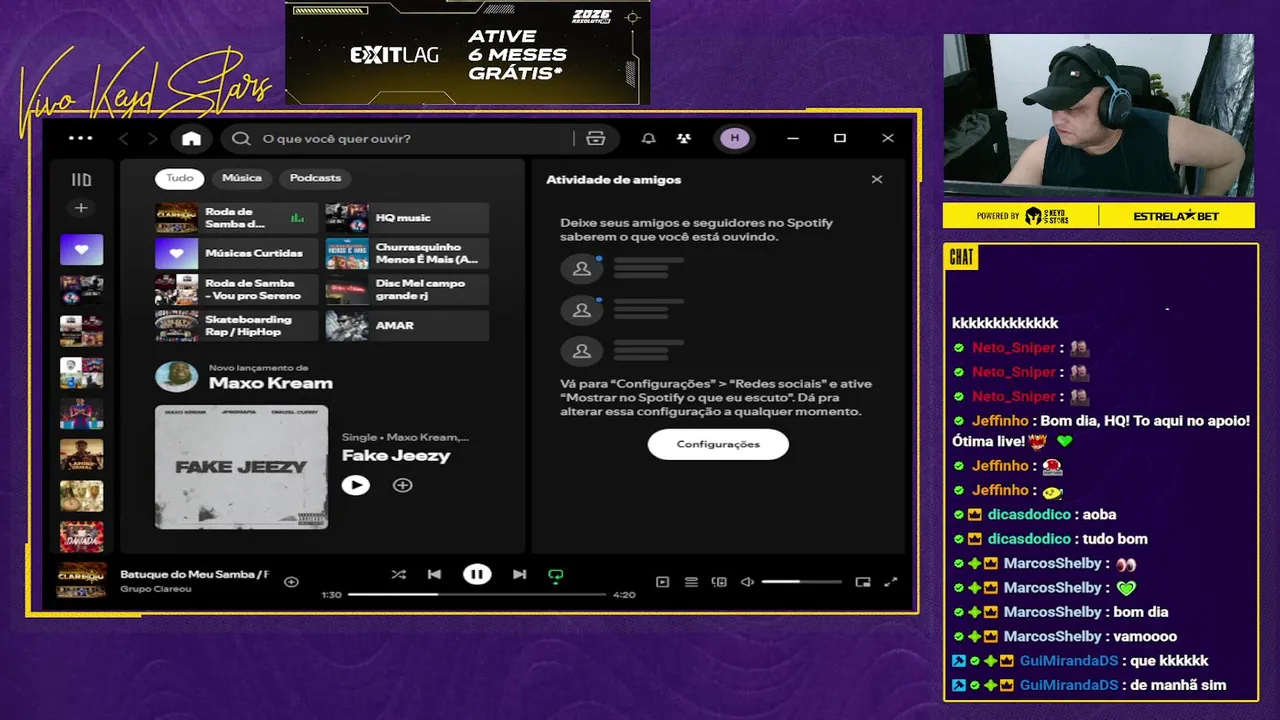Adjust the volume slider
Screen dimensions: 1280x720
click(x=802, y=582)
